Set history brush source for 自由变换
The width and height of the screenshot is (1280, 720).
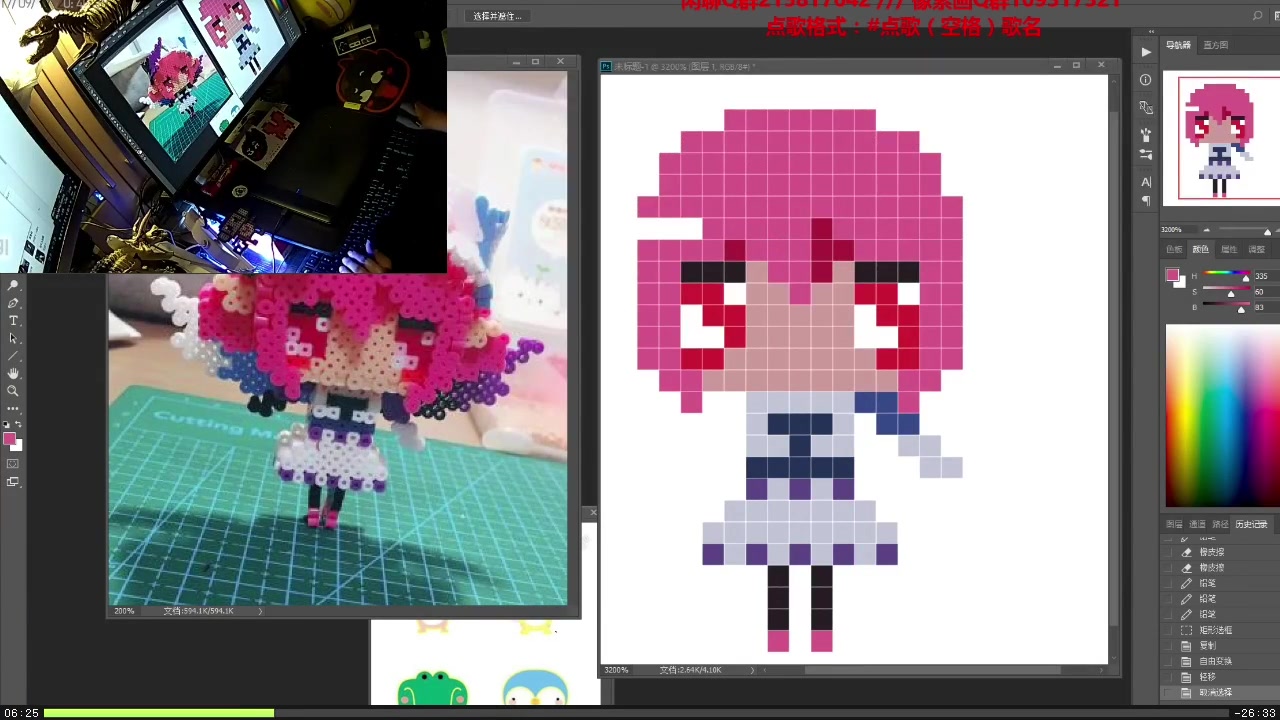coord(1168,661)
